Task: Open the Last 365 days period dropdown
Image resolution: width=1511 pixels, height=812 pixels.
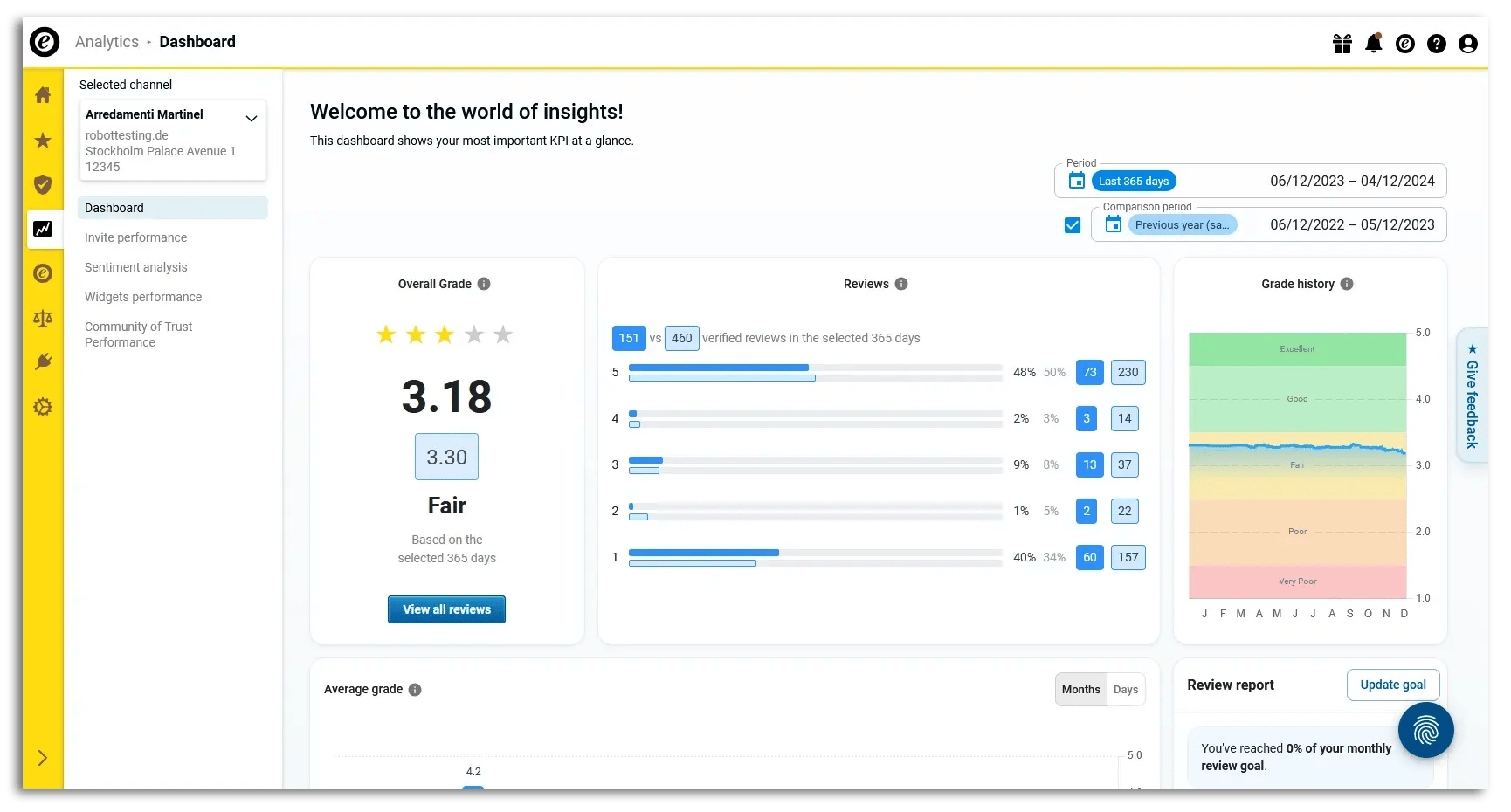Action: click(1133, 181)
